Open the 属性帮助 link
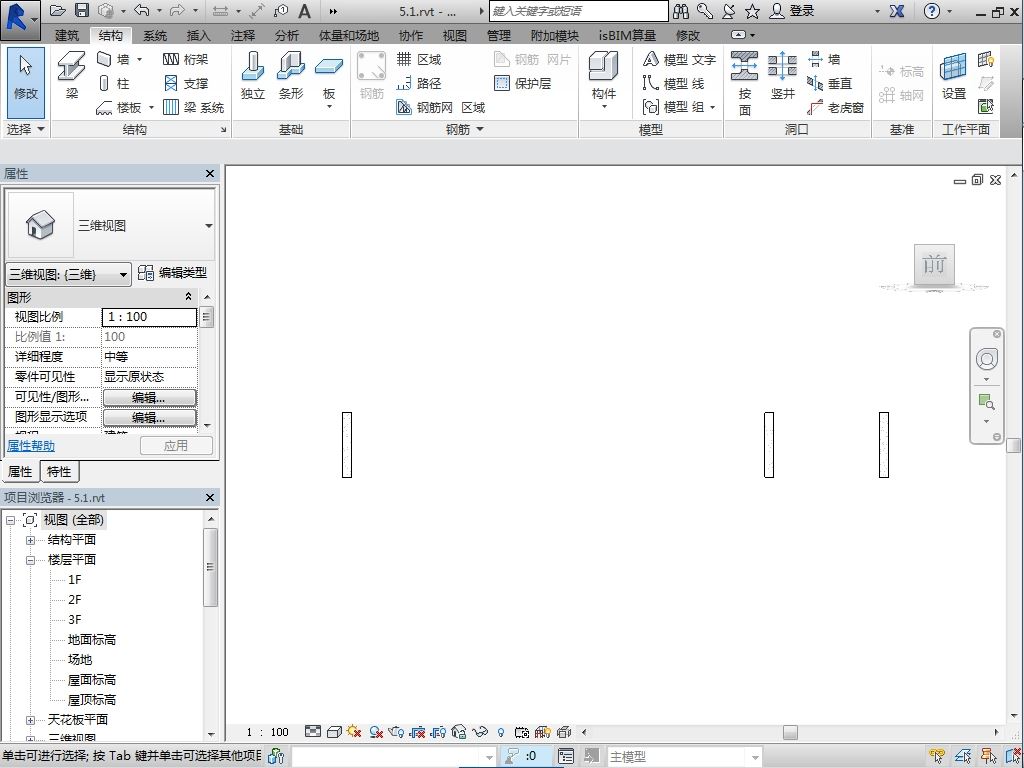The width and height of the screenshot is (1024, 768). (x=31, y=446)
